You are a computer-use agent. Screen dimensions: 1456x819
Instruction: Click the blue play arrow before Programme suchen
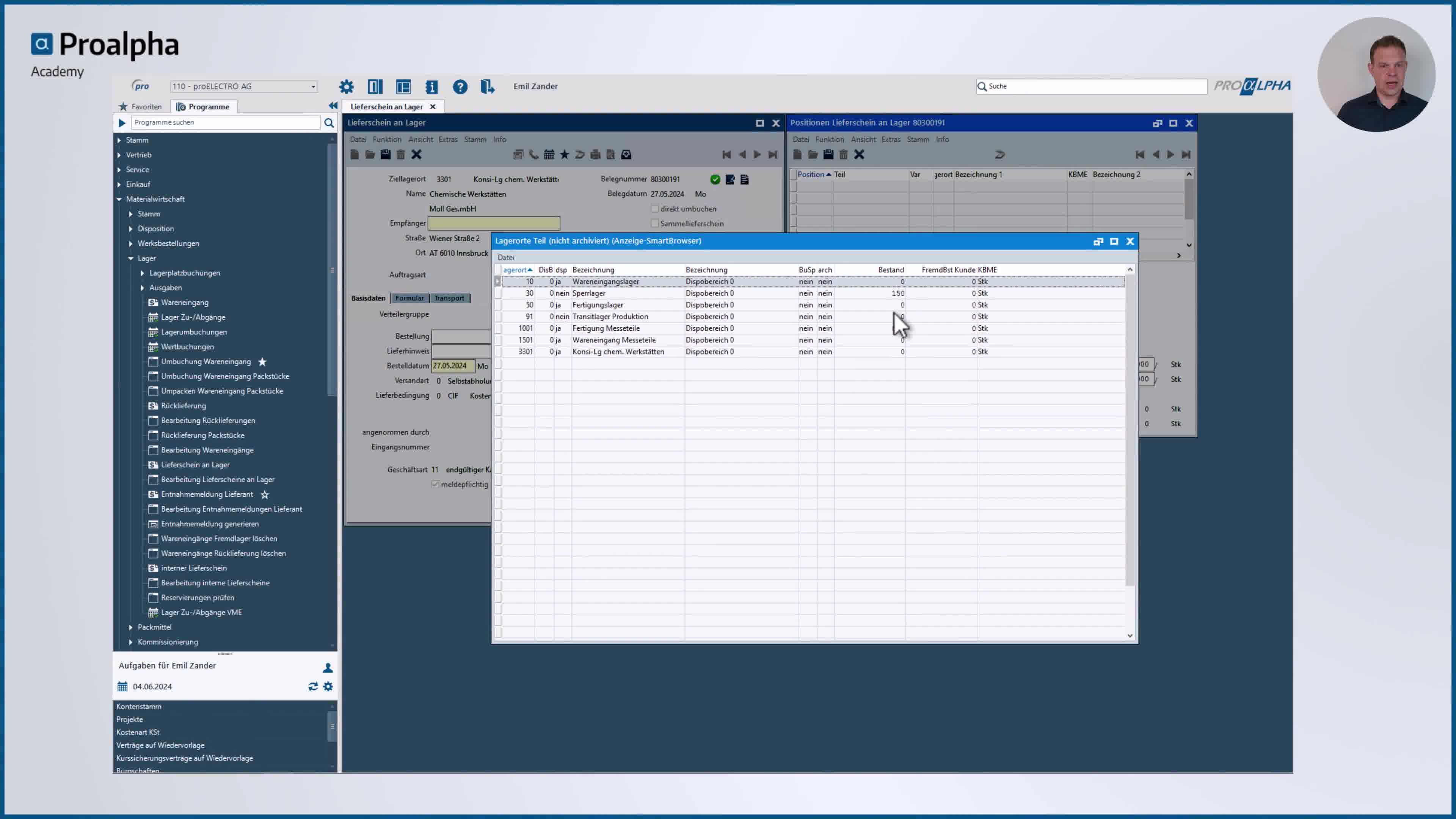tap(121, 122)
